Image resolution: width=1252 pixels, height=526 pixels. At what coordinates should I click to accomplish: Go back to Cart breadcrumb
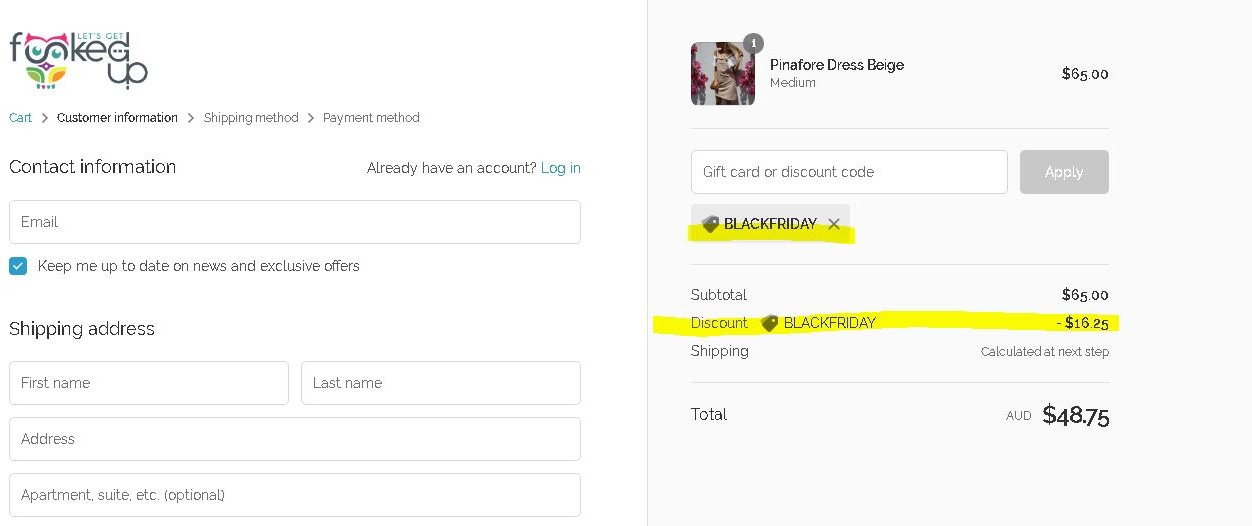(20, 118)
